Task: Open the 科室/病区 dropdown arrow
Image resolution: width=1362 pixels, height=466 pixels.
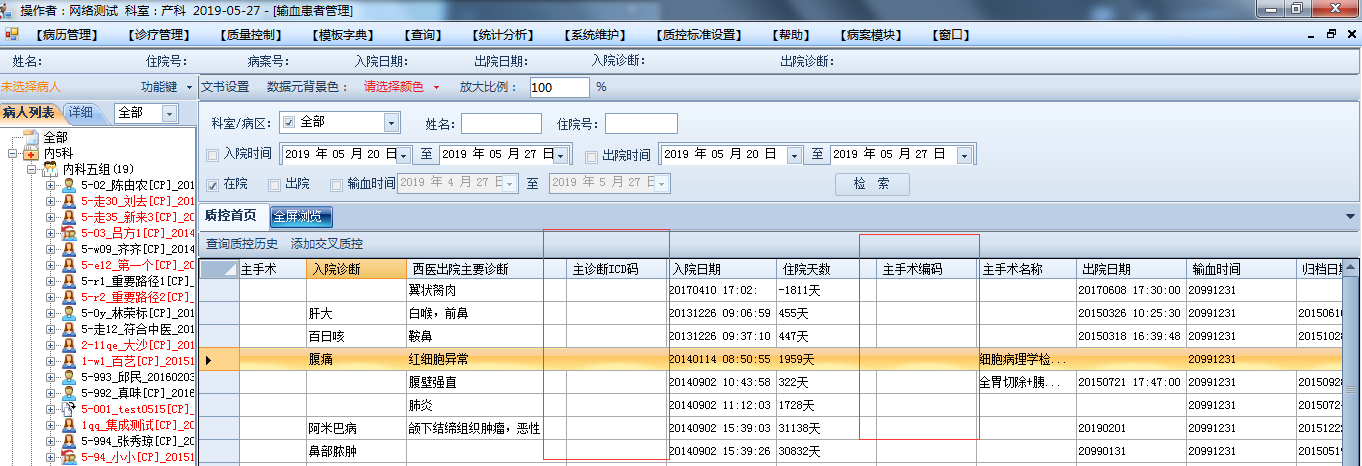Action: (392, 123)
